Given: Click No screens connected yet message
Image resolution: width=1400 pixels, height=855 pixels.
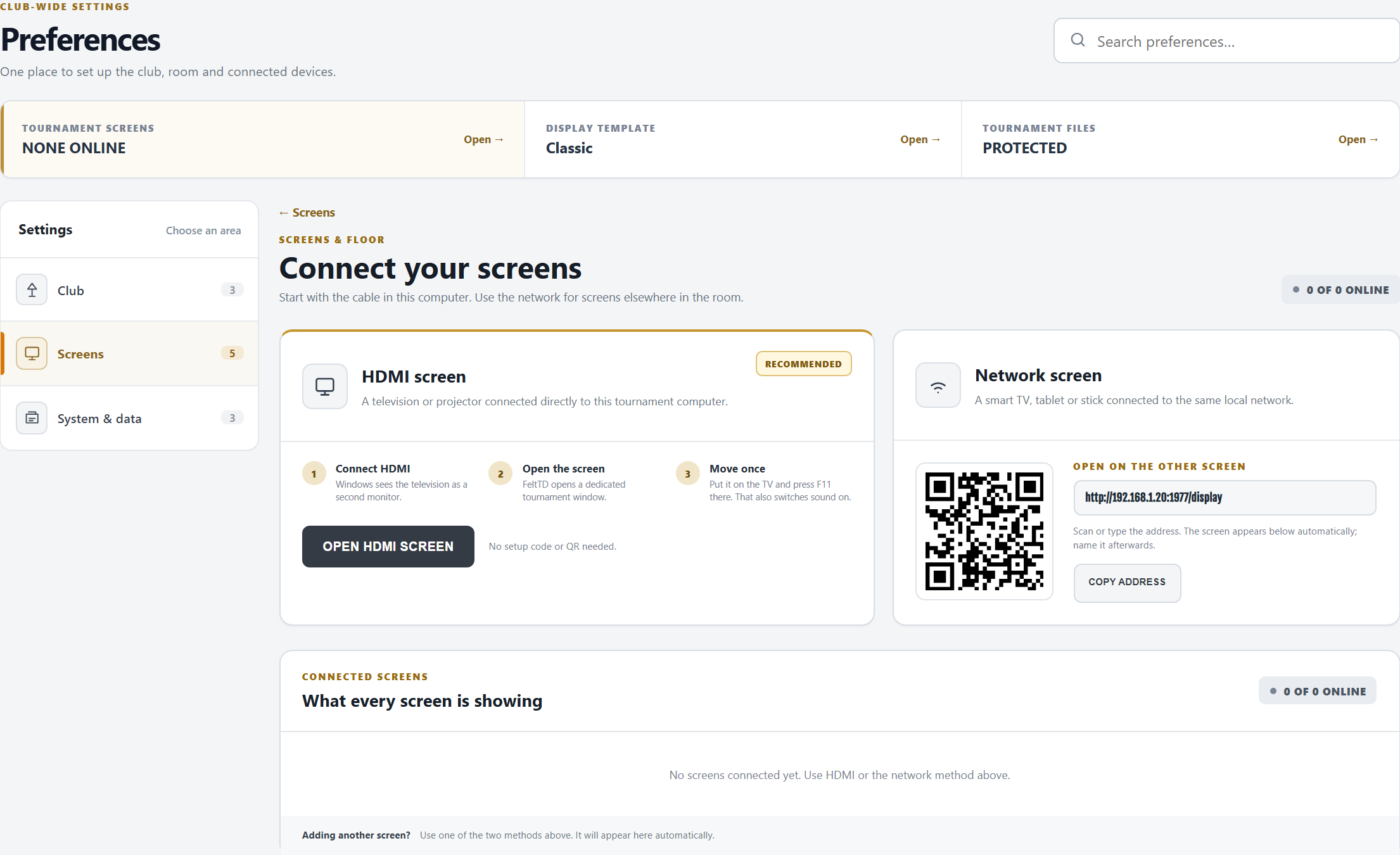Looking at the screenshot, I should (839, 775).
